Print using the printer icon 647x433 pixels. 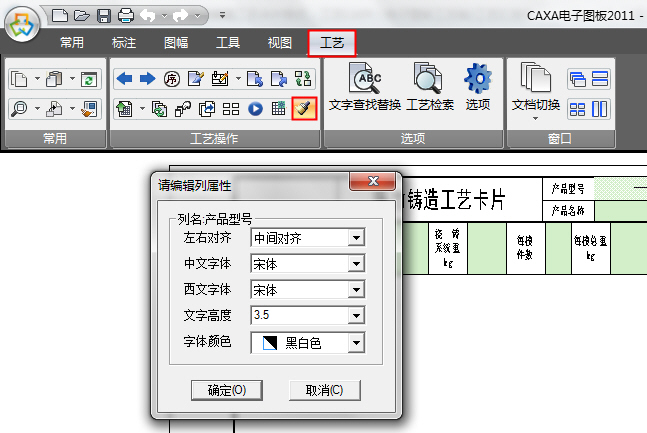[125, 16]
